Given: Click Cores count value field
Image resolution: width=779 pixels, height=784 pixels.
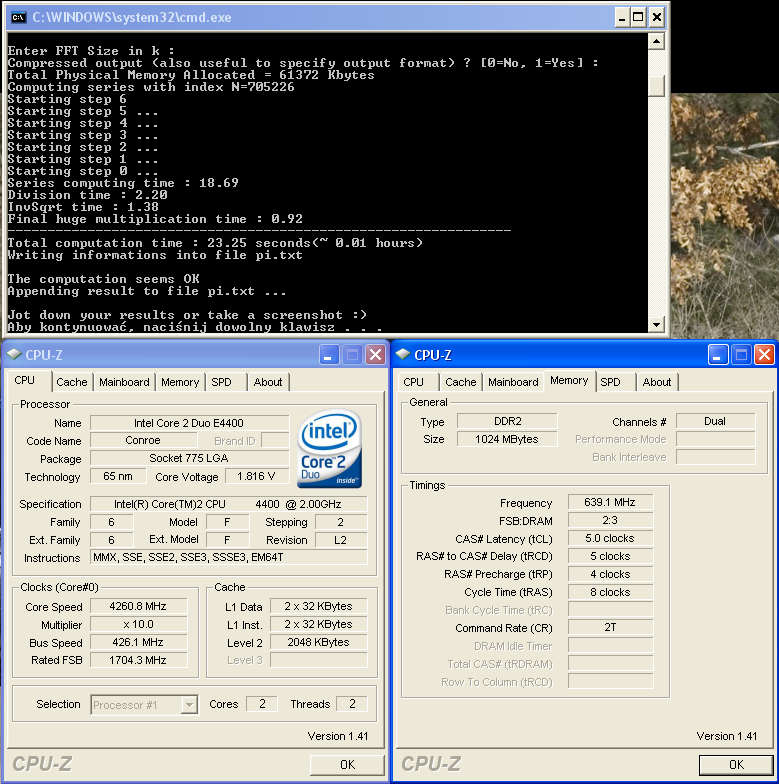Looking at the screenshot, I should [262, 704].
